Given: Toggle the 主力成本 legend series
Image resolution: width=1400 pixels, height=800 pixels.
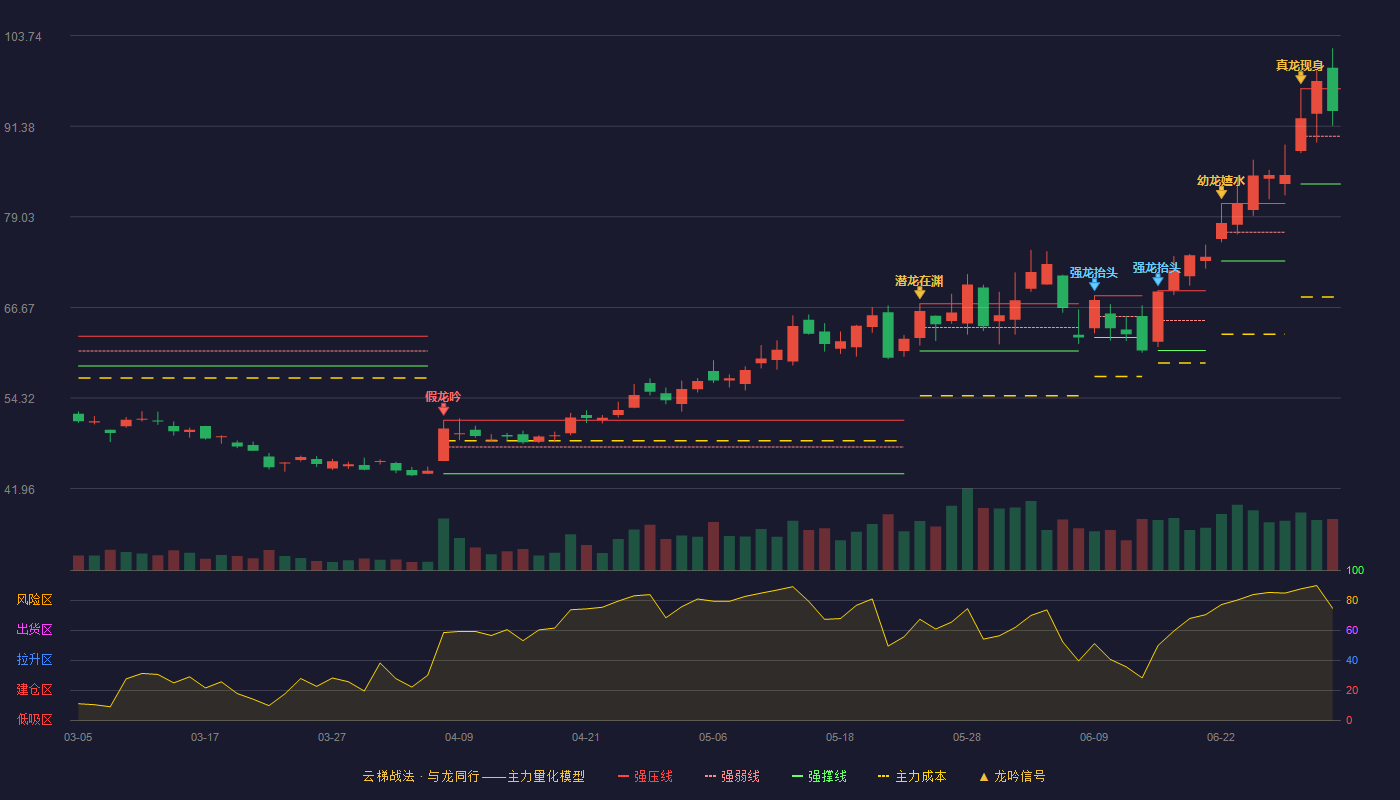Looking at the screenshot, I should pyautogui.click(x=912, y=776).
